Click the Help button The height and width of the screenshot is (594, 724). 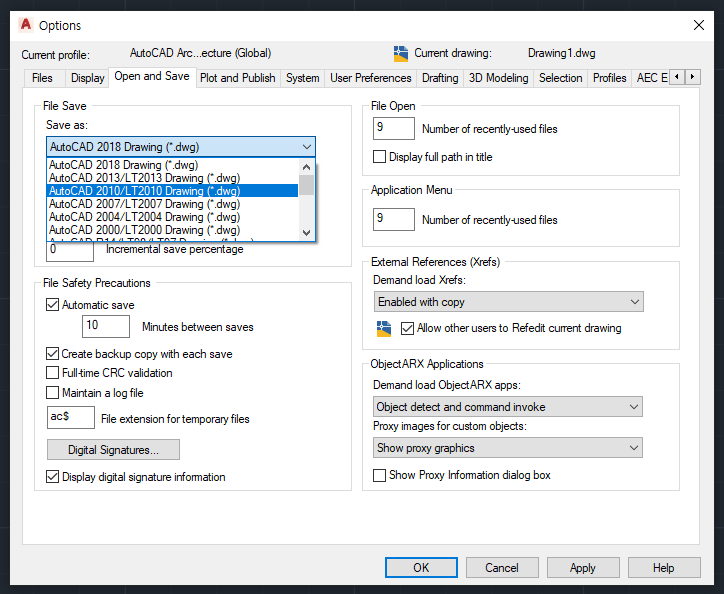664,567
